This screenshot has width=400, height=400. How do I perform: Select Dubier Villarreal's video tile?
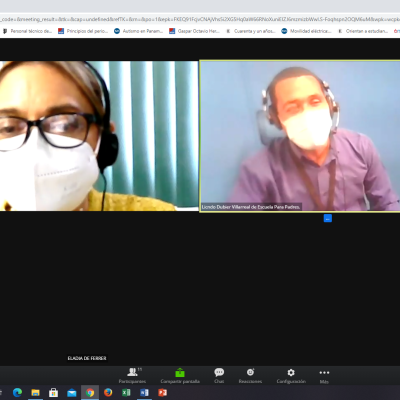(x=300, y=136)
